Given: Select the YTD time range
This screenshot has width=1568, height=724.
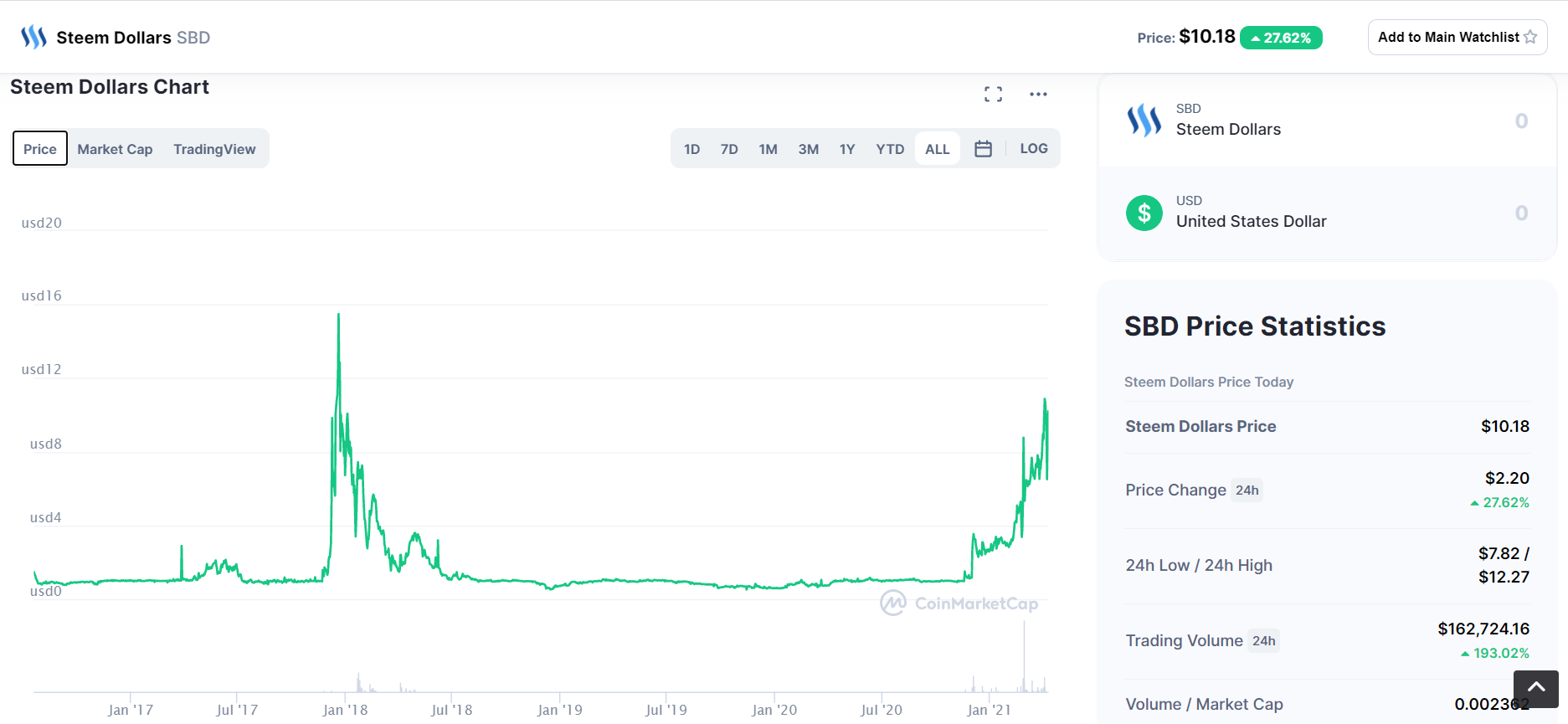Looking at the screenshot, I should 890,149.
